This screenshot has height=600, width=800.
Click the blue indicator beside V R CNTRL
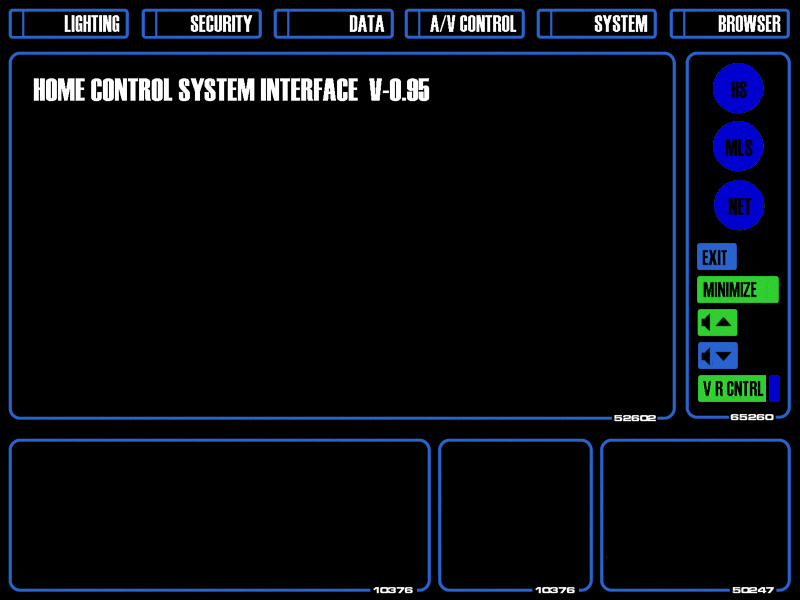tap(774, 389)
